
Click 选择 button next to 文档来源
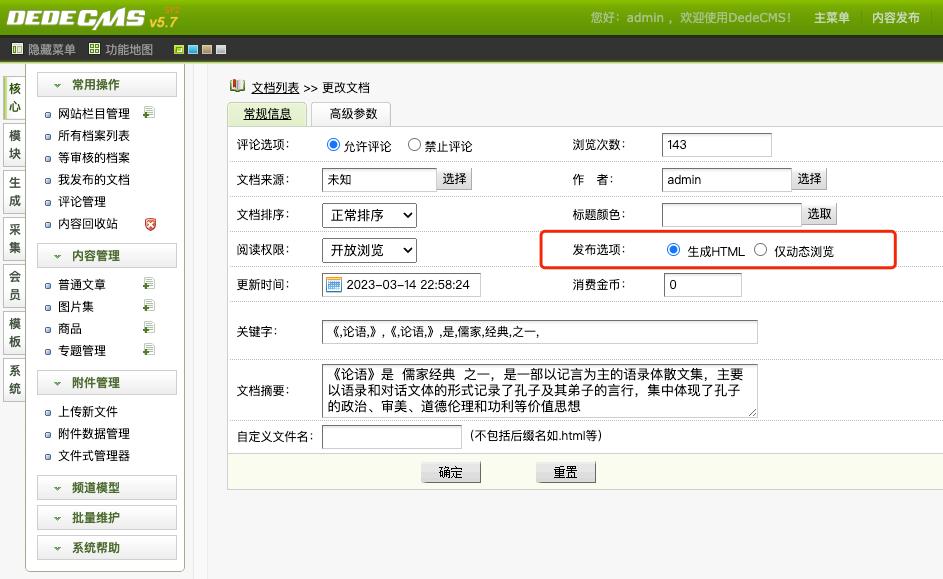click(x=454, y=179)
